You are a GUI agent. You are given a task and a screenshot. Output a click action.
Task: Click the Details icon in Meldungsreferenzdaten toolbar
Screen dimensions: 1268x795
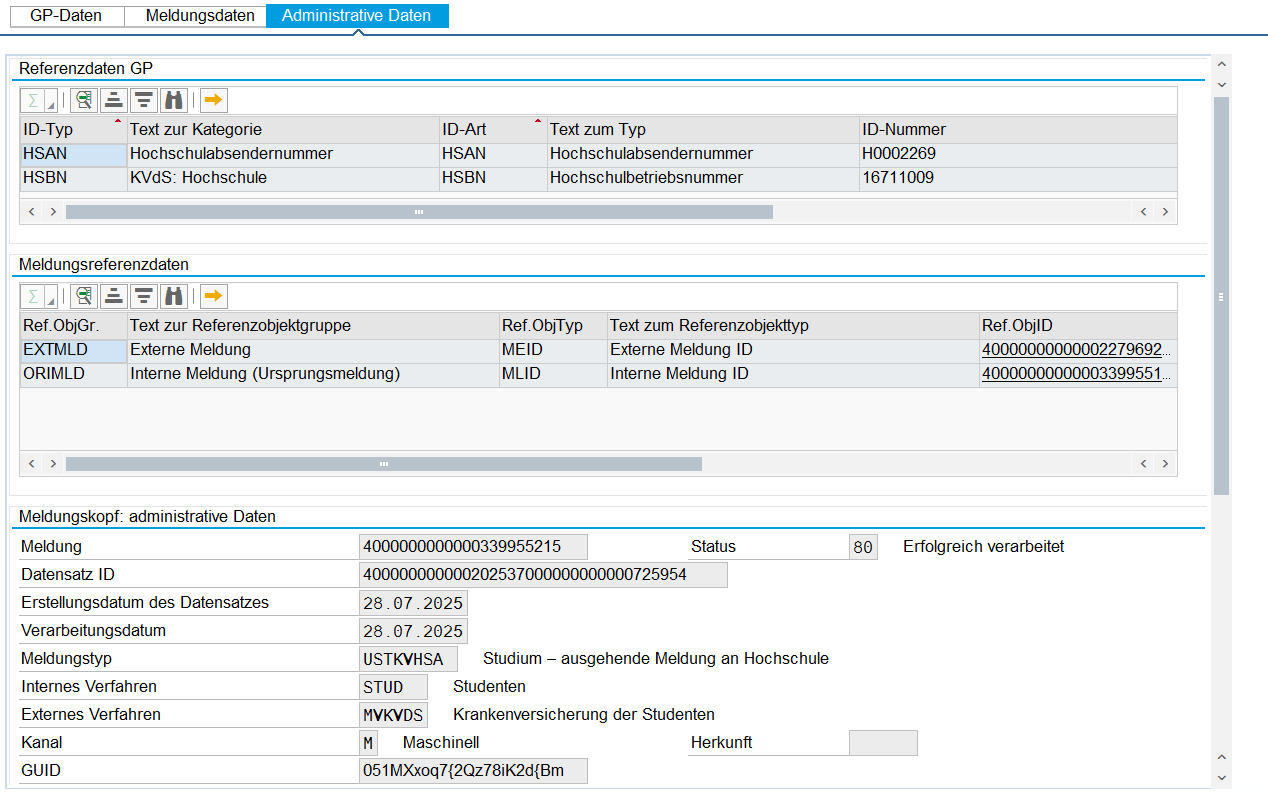click(x=83, y=296)
